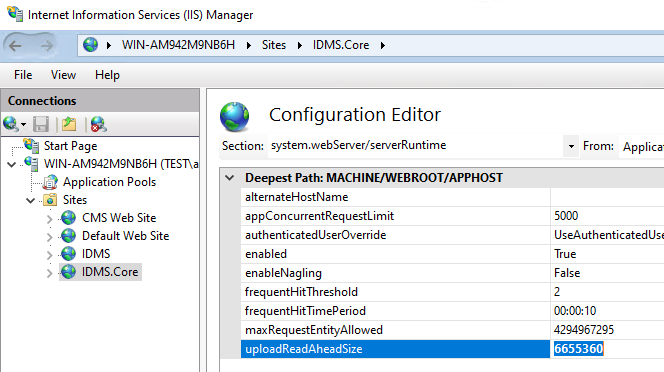Click the IDMS.Core site globe icon

69,272
